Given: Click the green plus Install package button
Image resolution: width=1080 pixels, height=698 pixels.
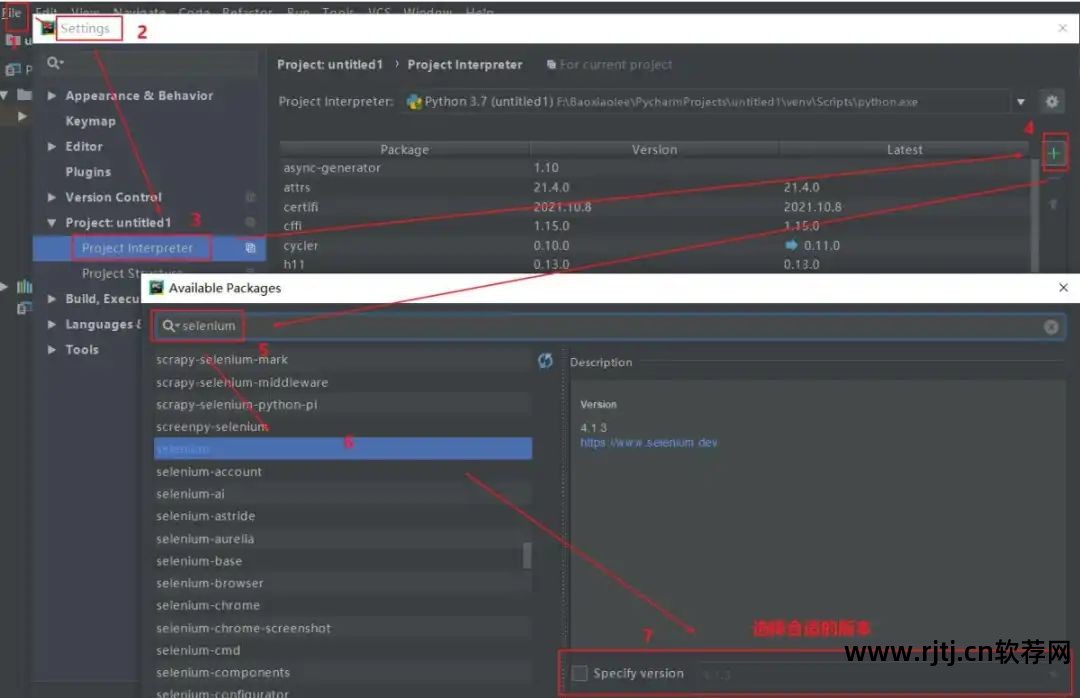Looking at the screenshot, I should tap(1054, 153).
